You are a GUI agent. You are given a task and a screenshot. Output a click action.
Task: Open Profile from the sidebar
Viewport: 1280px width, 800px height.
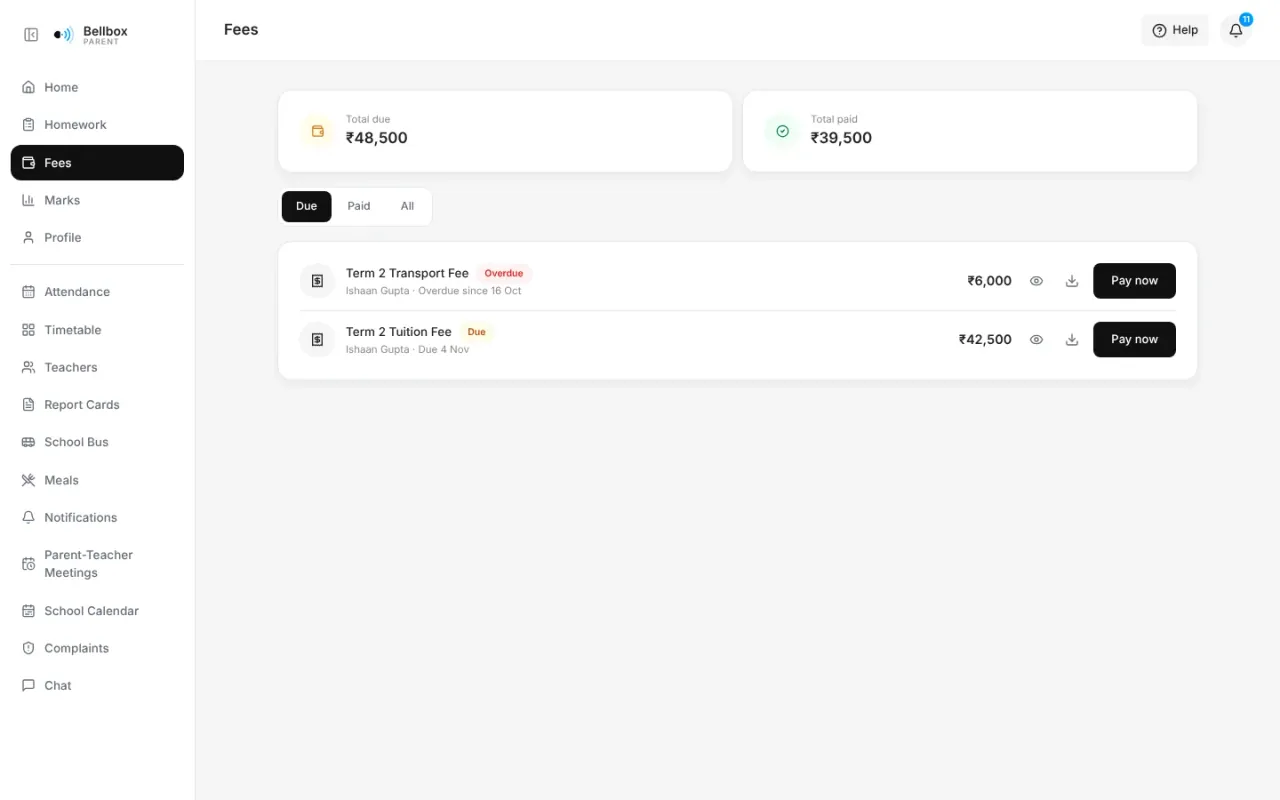pos(97,238)
